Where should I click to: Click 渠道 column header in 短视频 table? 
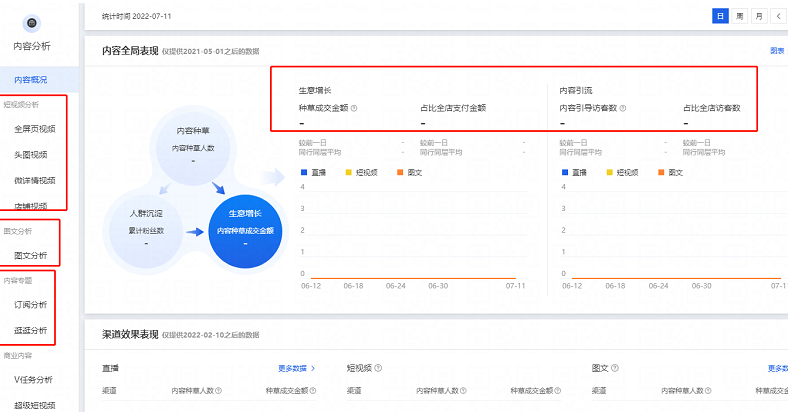pos(354,391)
